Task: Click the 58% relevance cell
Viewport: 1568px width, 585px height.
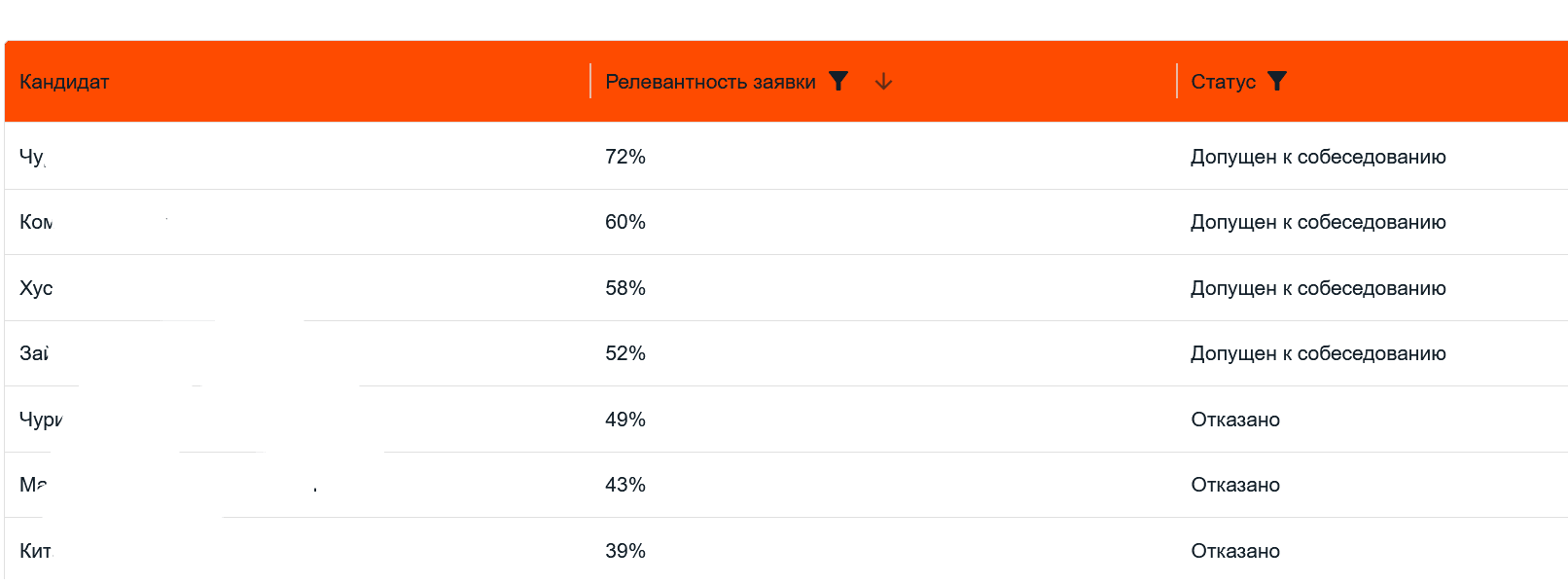Action: 625,288
